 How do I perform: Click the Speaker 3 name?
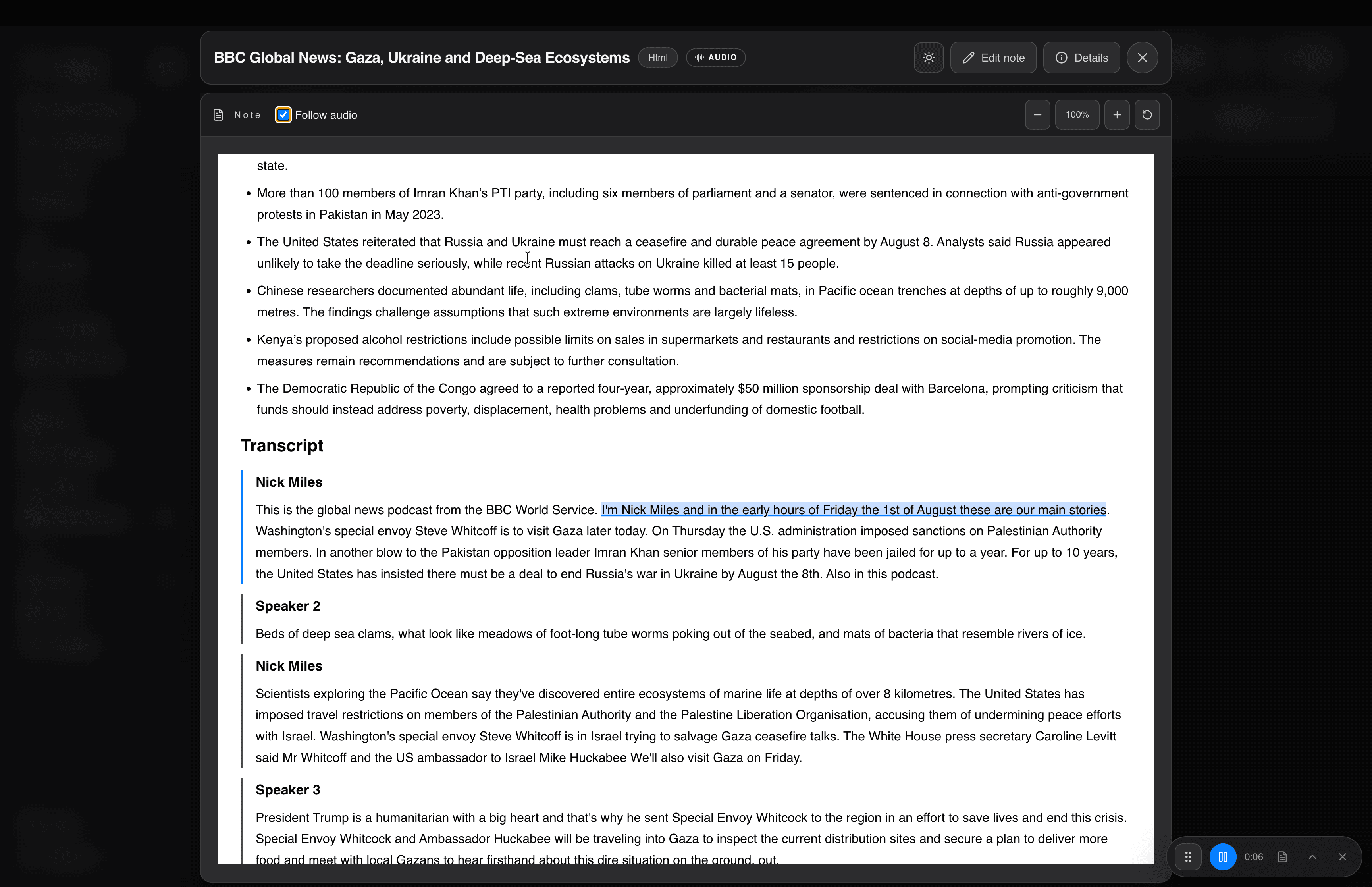coord(288,790)
